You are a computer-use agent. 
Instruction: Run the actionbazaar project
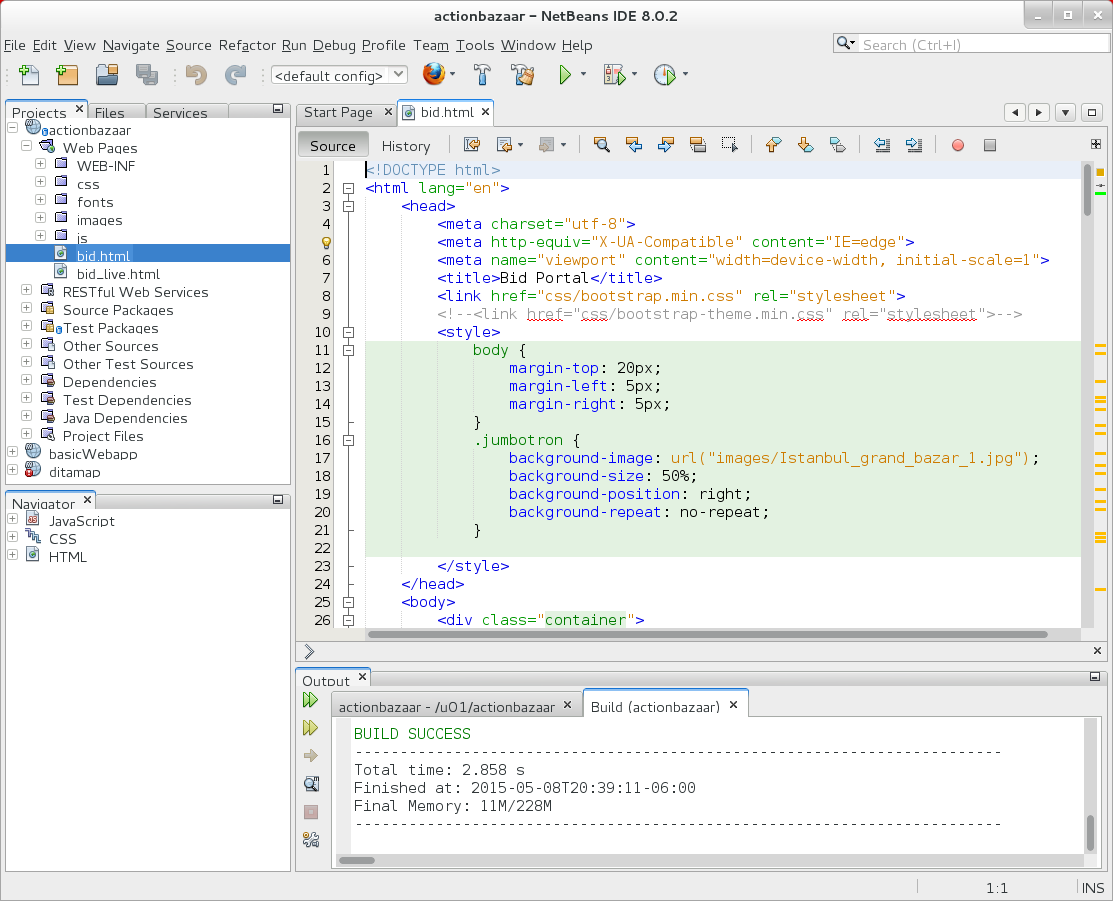tap(563, 75)
